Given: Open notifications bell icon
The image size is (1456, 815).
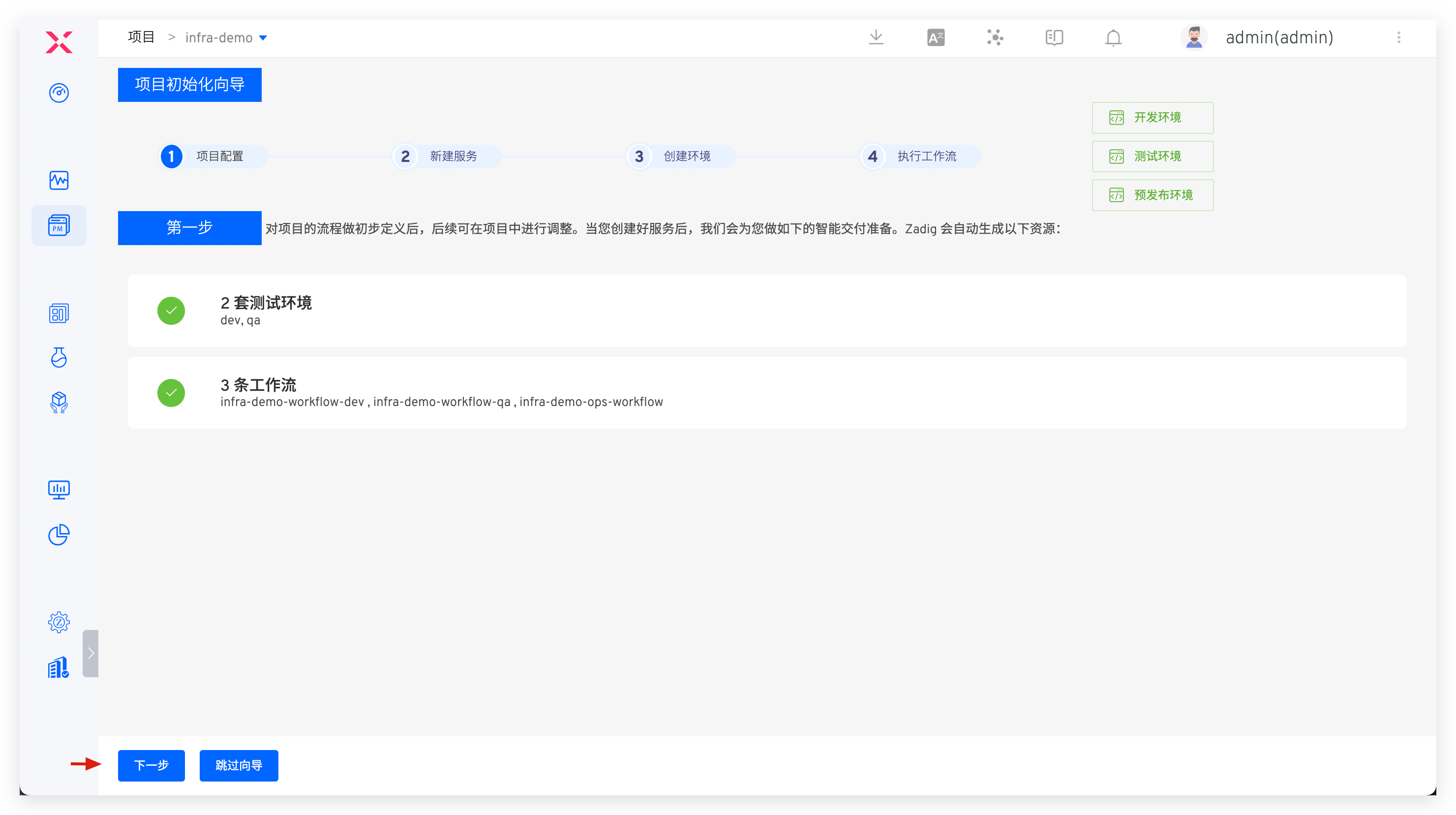Looking at the screenshot, I should coord(1113,37).
